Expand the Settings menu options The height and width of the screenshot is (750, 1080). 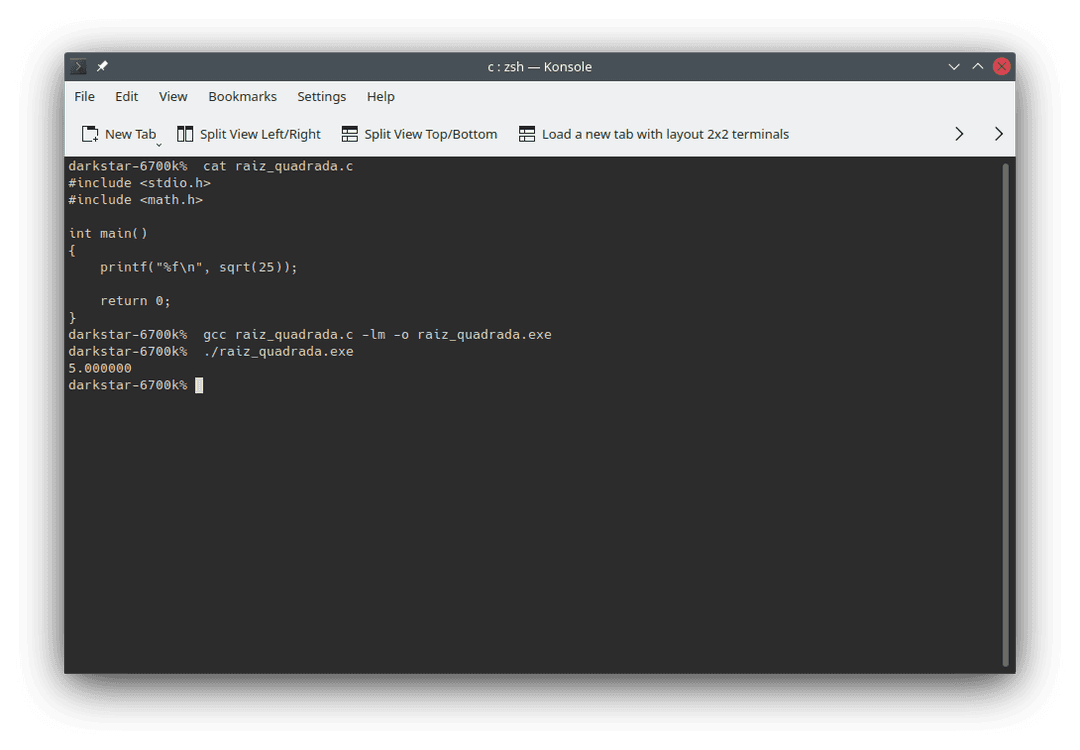[x=321, y=96]
